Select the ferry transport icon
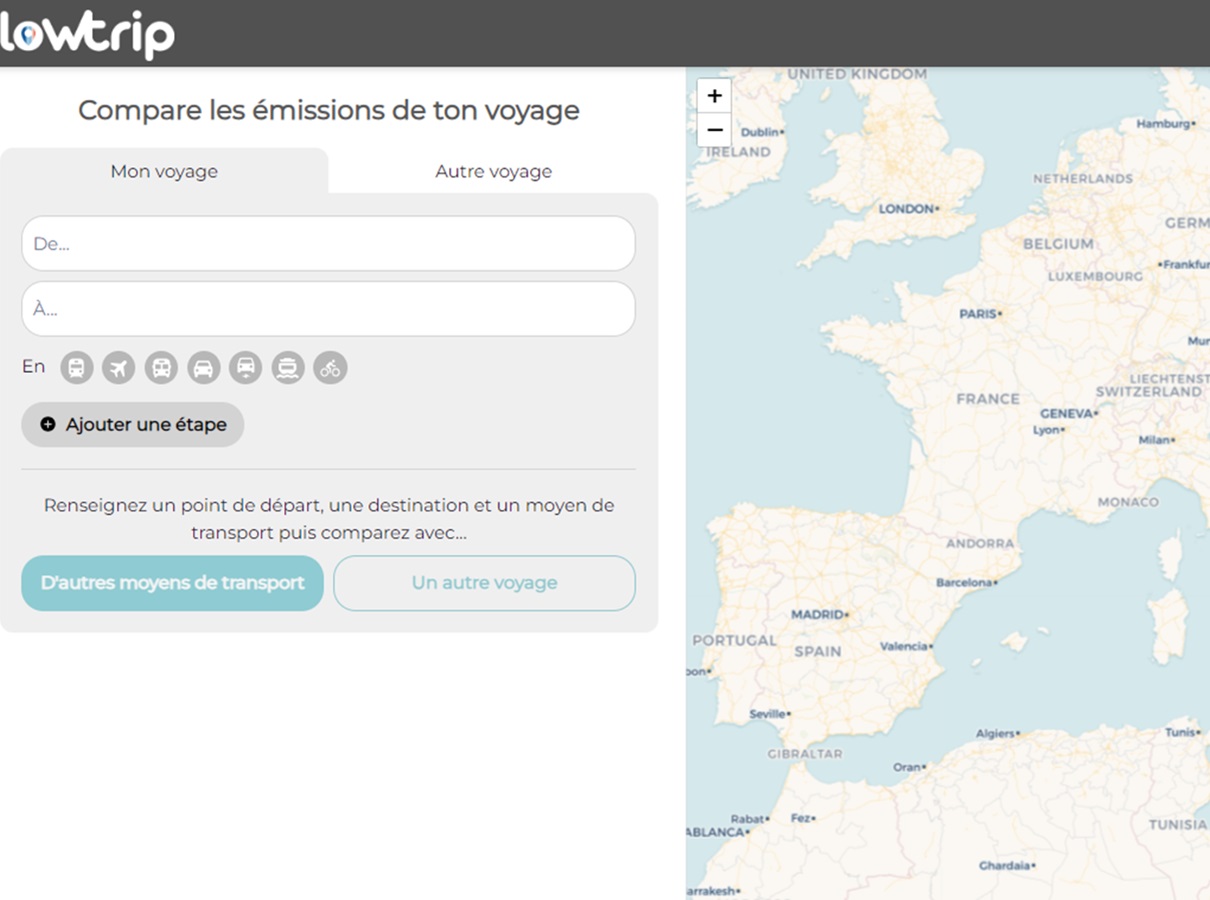This screenshot has width=1210, height=900. [288, 368]
